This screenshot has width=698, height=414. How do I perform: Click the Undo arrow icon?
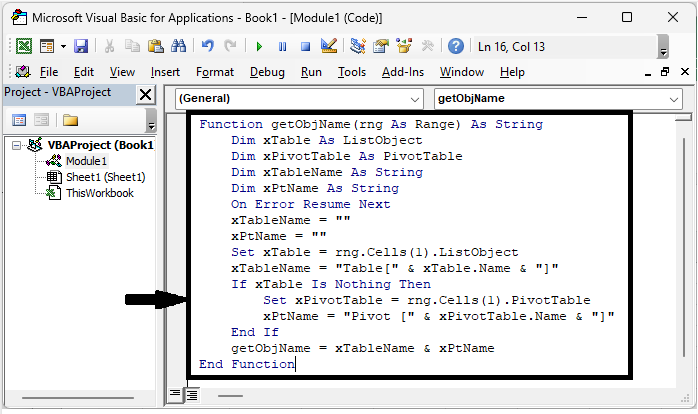point(207,46)
